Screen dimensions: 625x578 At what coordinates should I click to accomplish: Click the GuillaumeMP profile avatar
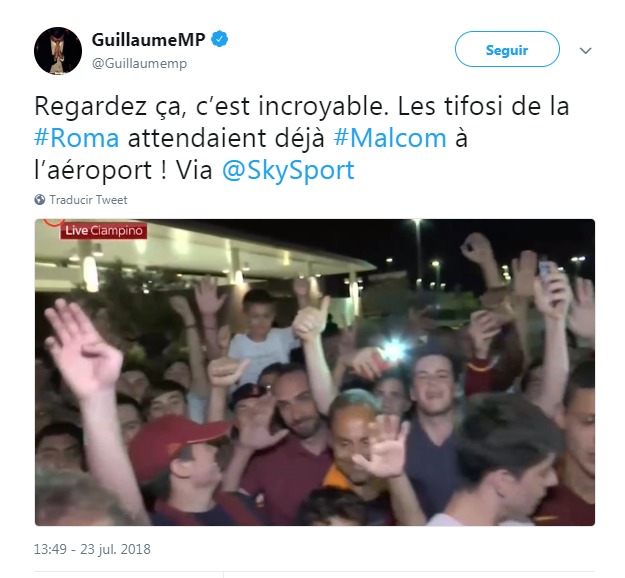58,51
